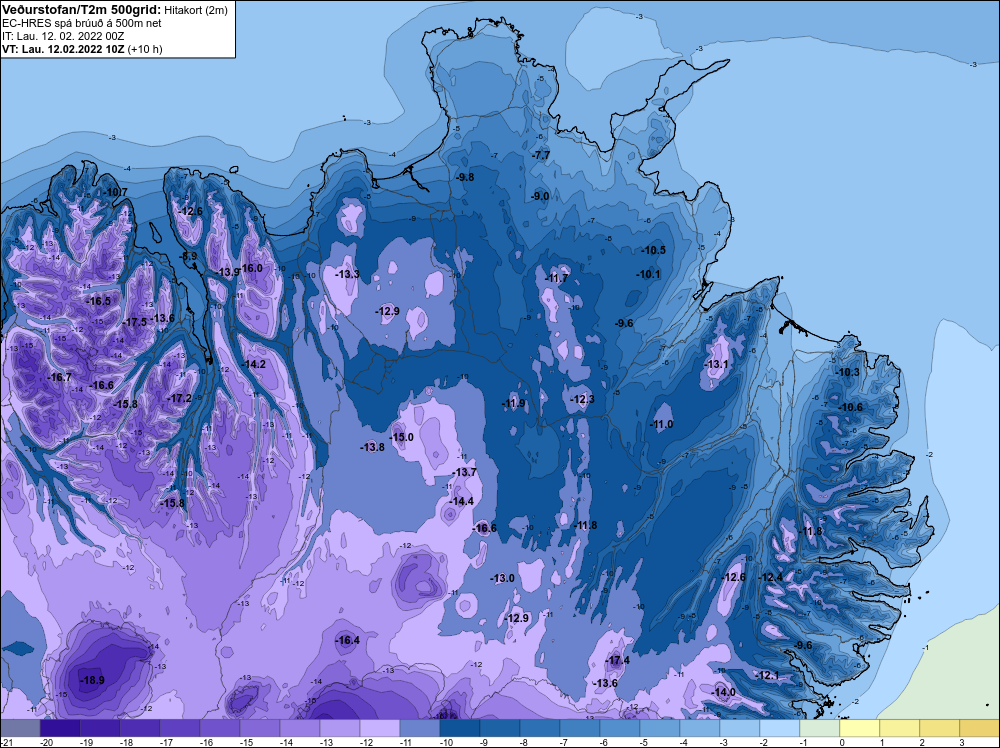Click the -9.8 temperature value
This screenshot has width=1000, height=748.
pos(465,177)
